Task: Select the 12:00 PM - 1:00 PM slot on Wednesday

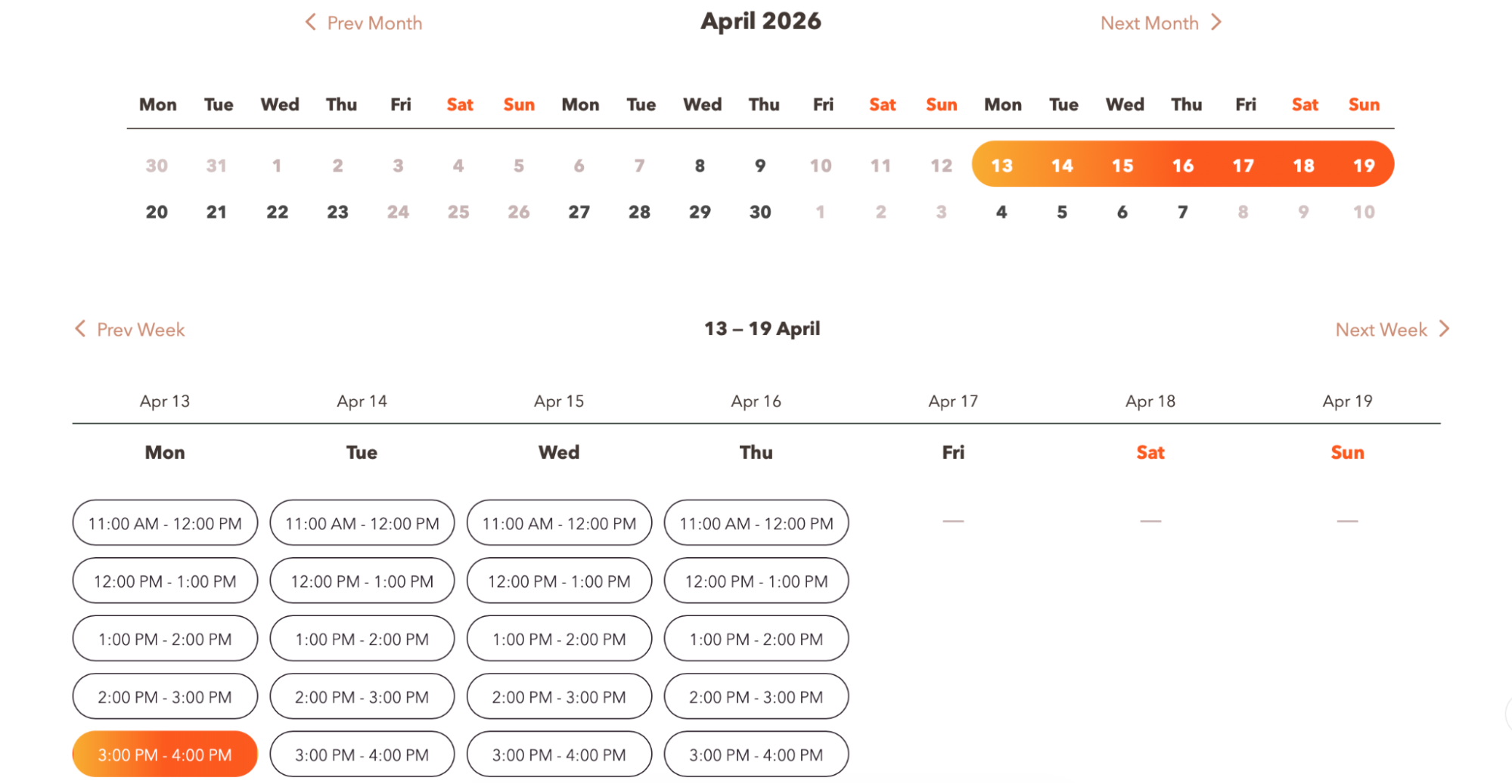Action: [559, 581]
